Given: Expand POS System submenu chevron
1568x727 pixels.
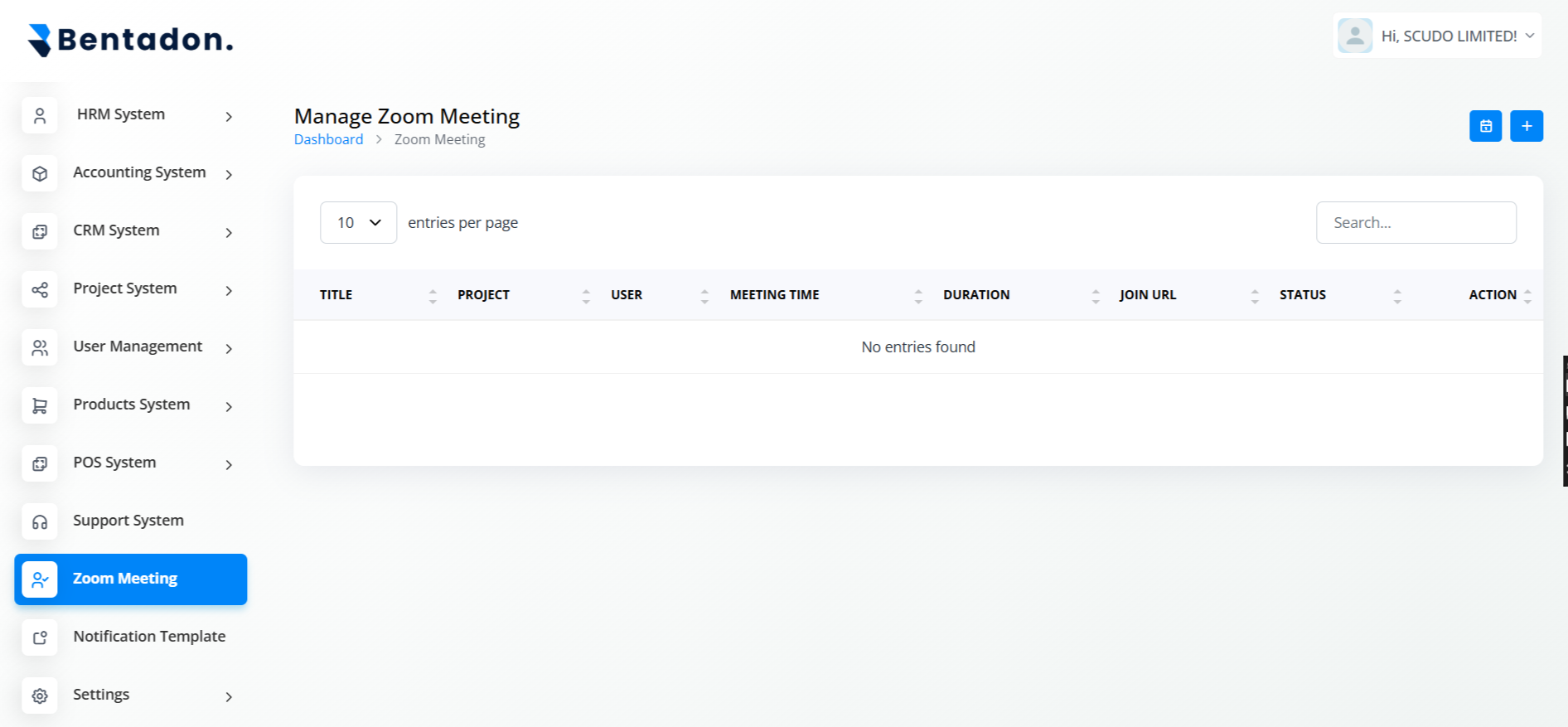Looking at the screenshot, I should pos(229,465).
